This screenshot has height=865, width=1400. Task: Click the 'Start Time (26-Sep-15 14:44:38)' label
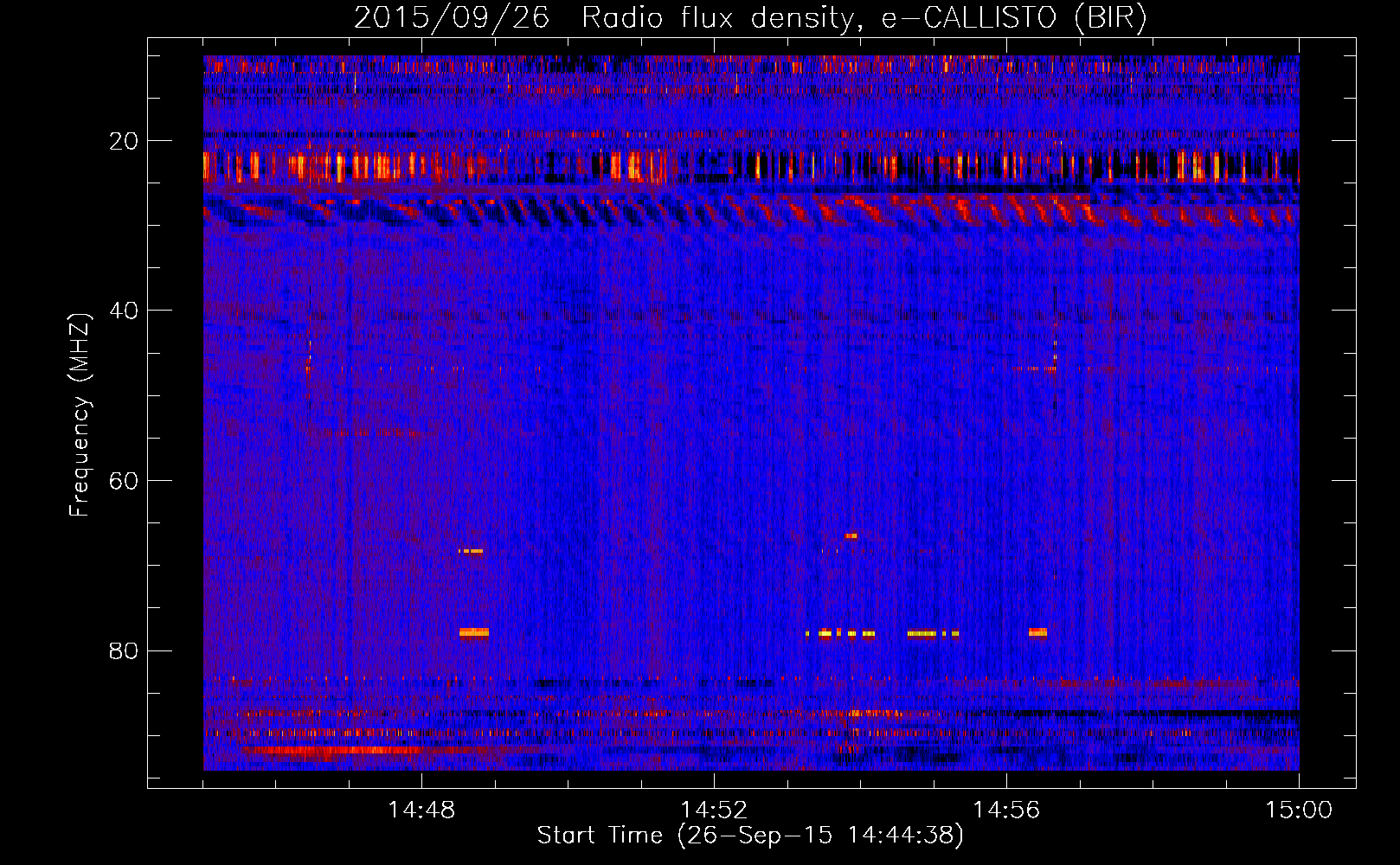tap(750, 836)
